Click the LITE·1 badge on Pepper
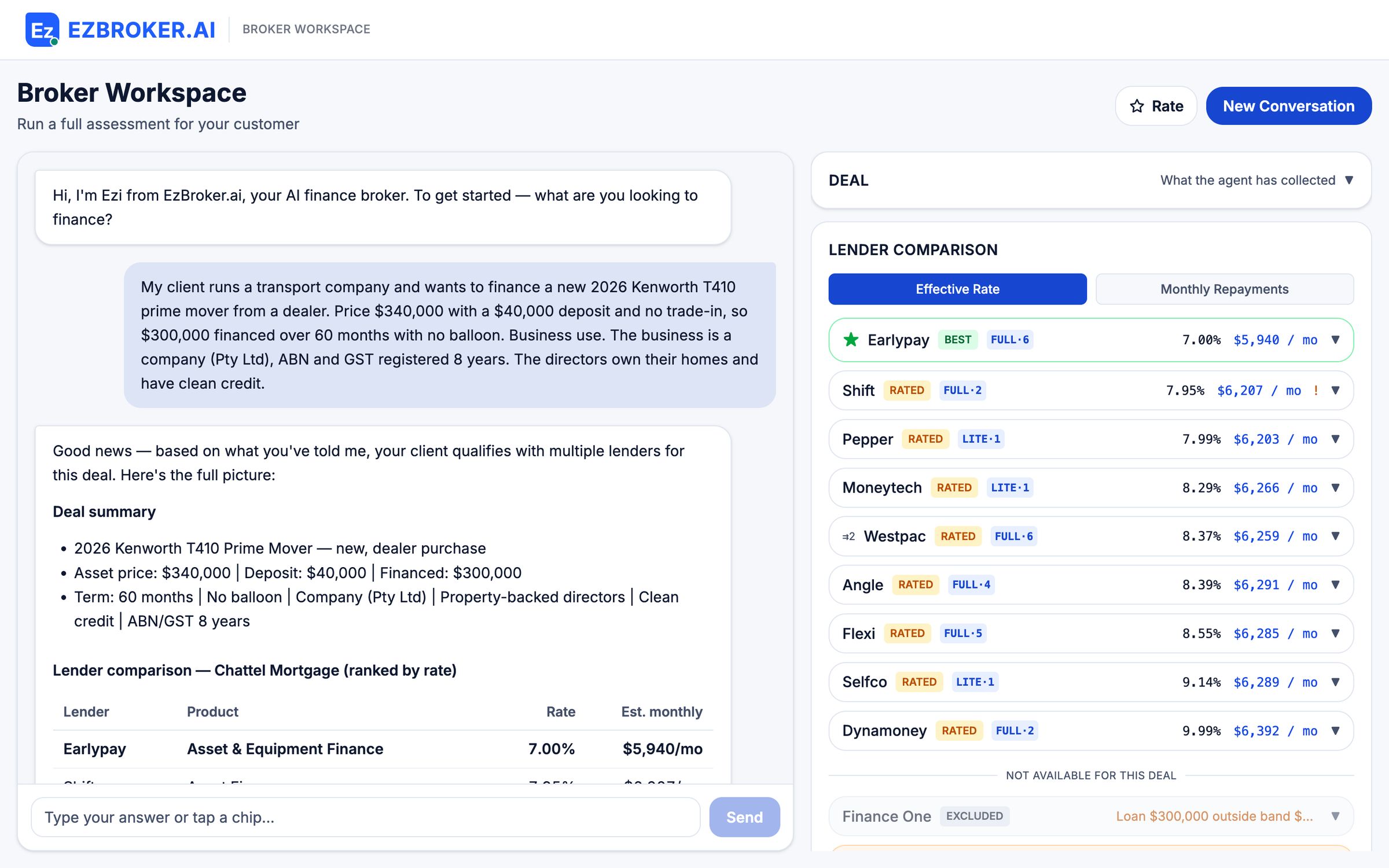The width and height of the screenshot is (1389, 868). point(981,439)
